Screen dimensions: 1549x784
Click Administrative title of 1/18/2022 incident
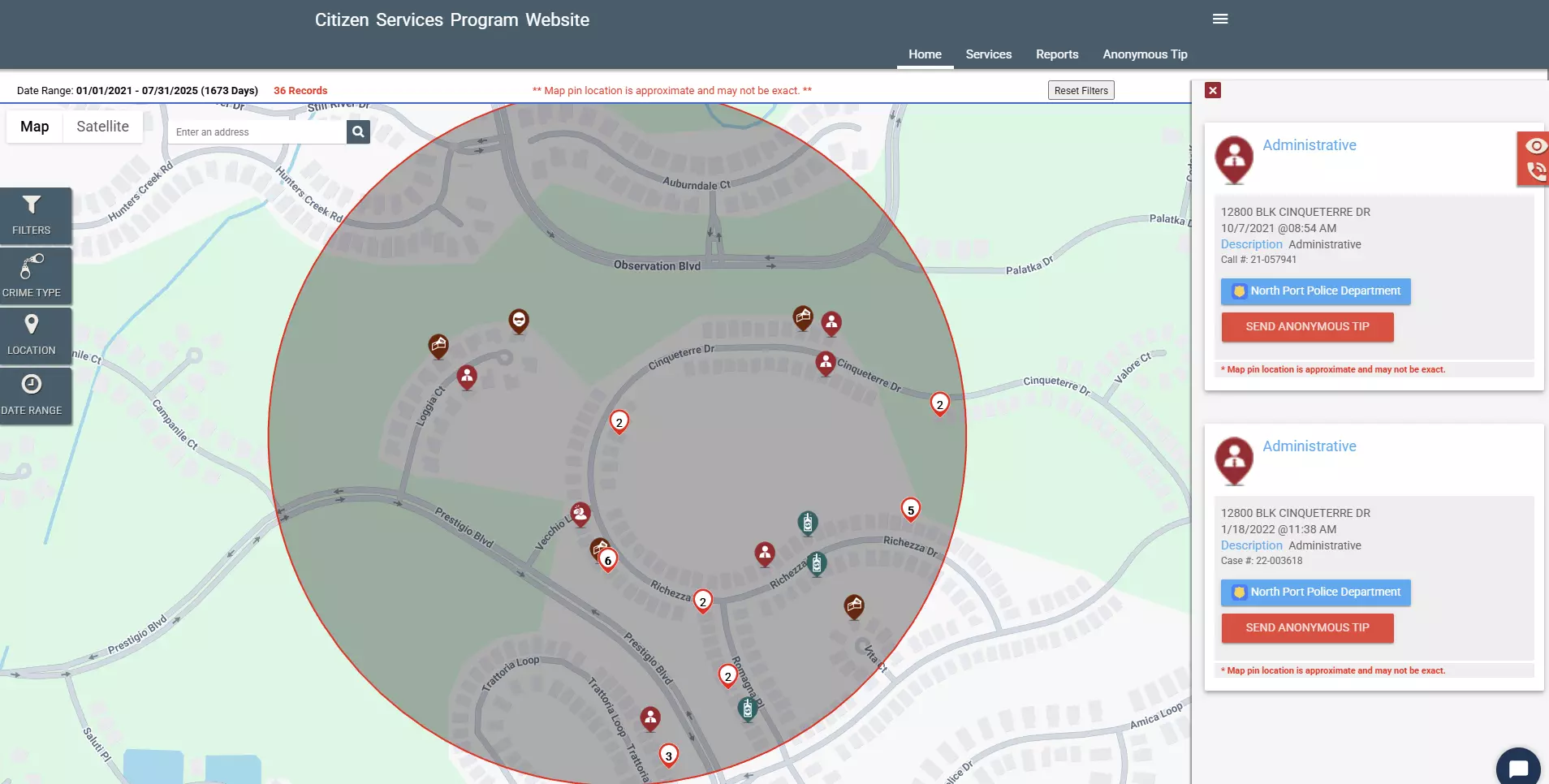point(1309,446)
